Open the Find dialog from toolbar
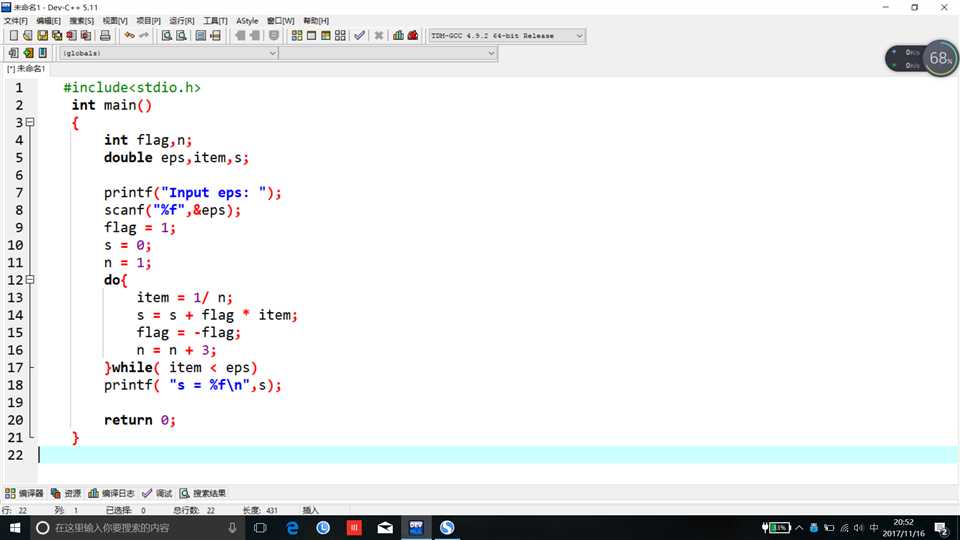This screenshot has width=960, height=540. pos(167,36)
